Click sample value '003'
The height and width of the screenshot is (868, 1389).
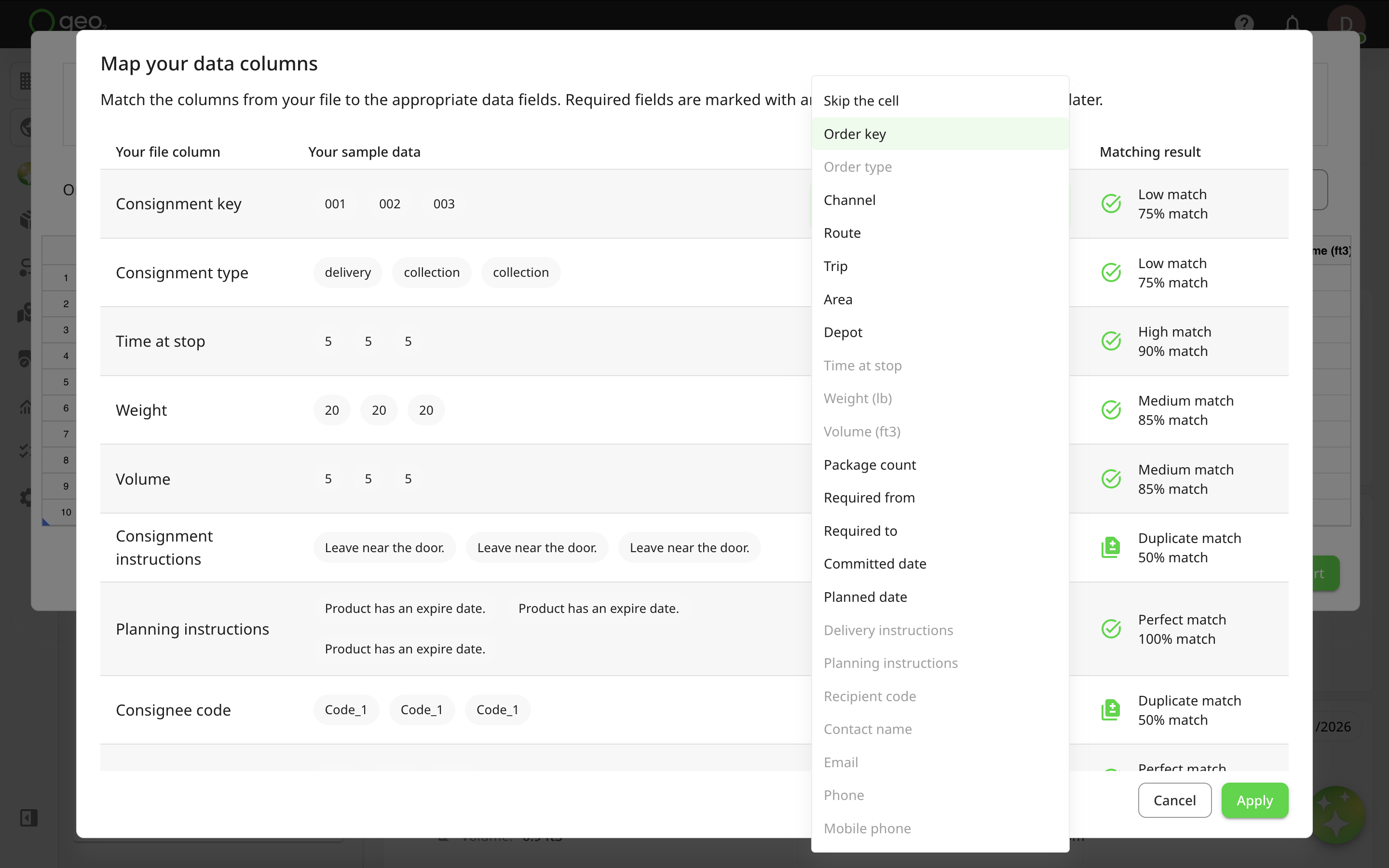point(444,204)
